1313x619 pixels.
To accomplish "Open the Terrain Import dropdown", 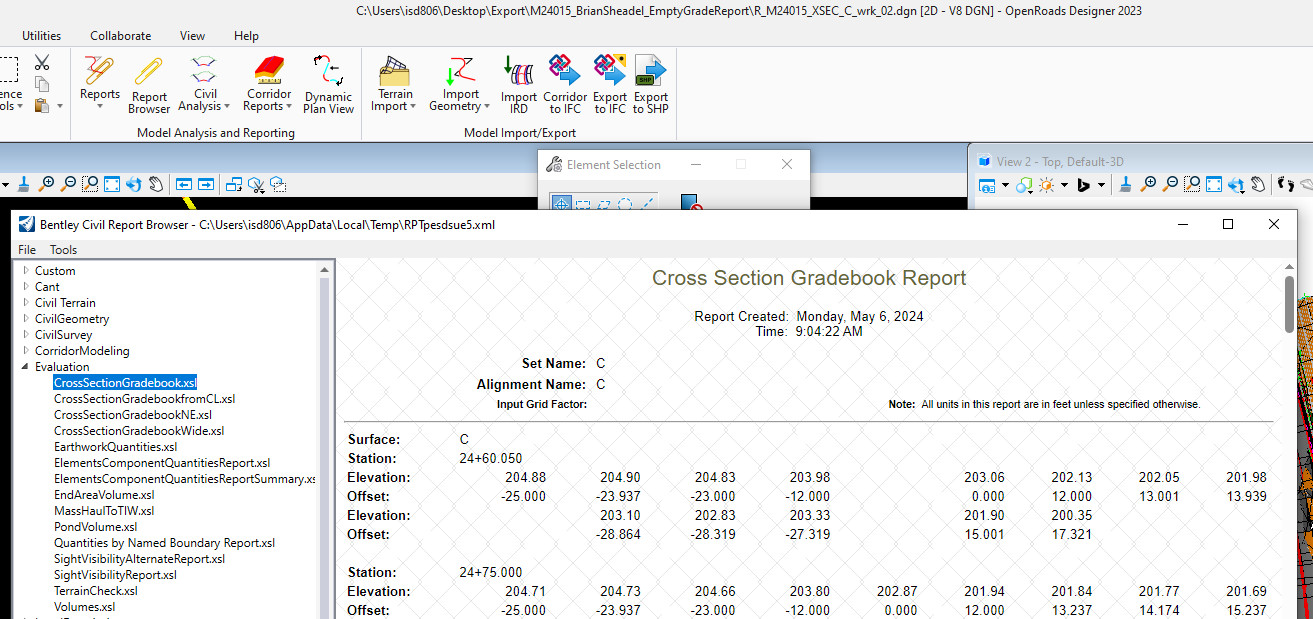I will [x=394, y=84].
